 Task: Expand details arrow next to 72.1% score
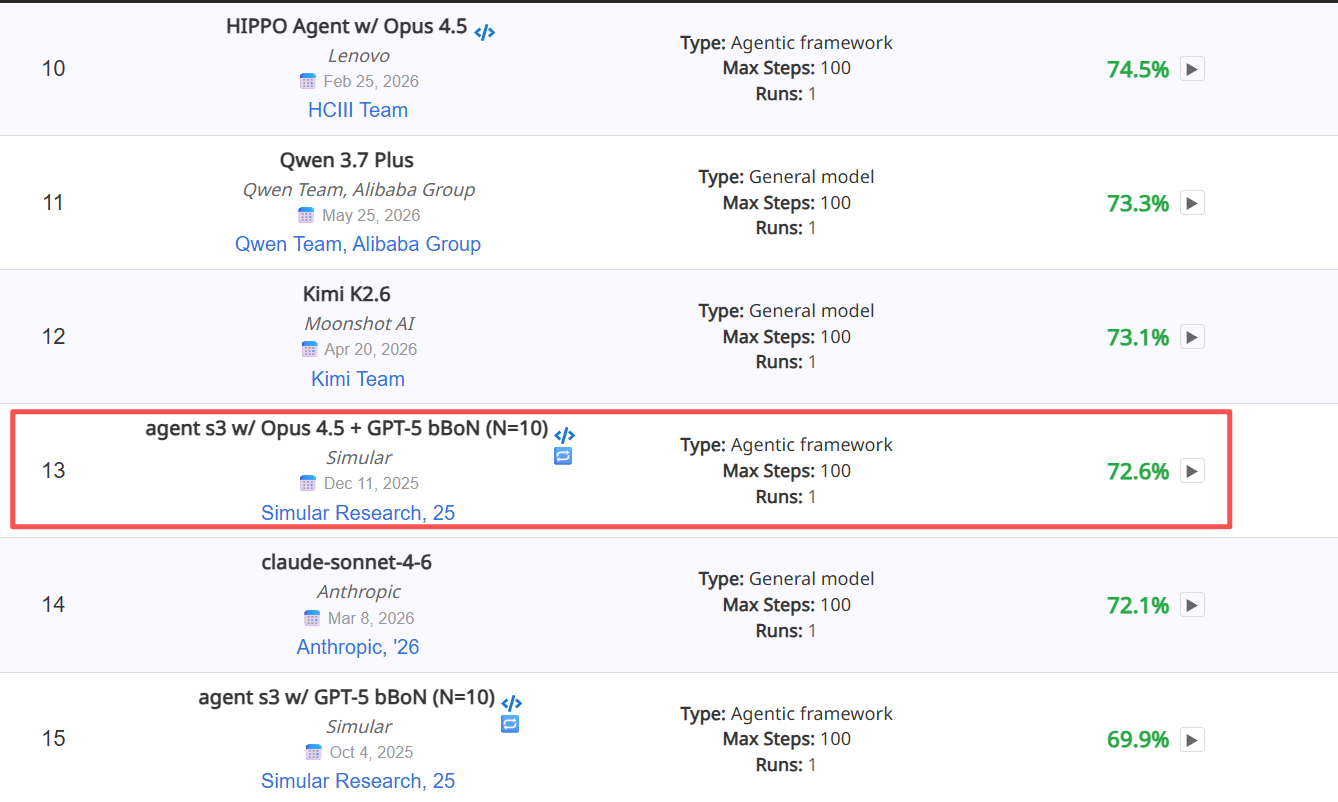click(x=1192, y=605)
